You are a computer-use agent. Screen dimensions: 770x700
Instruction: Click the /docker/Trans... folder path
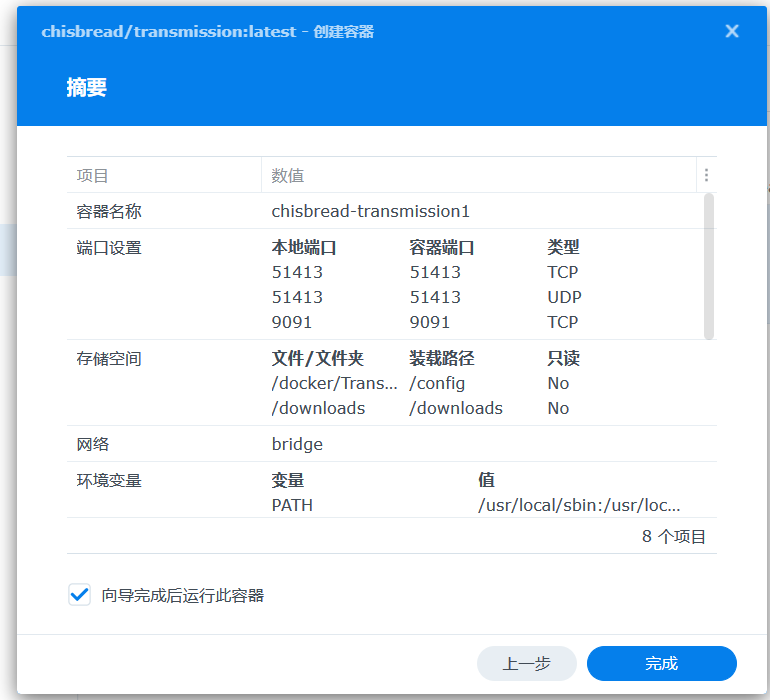click(x=334, y=383)
